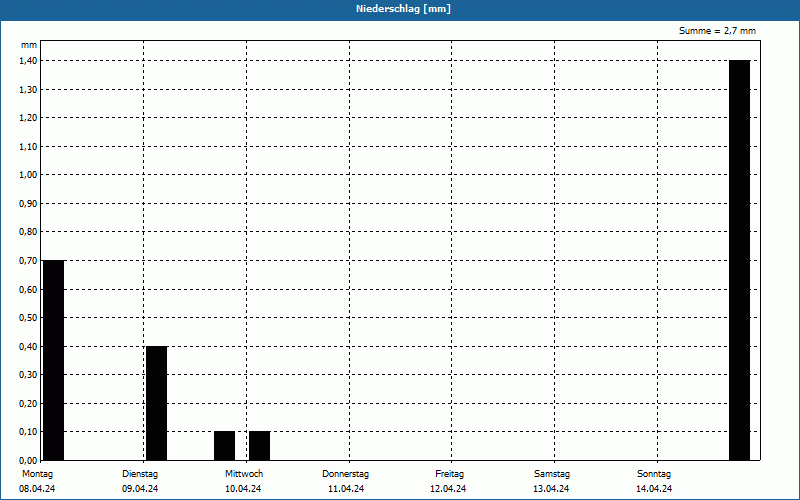Click the 1,20 y-axis value
800x500 pixels.
pyautogui.click(x=29, y=118)
